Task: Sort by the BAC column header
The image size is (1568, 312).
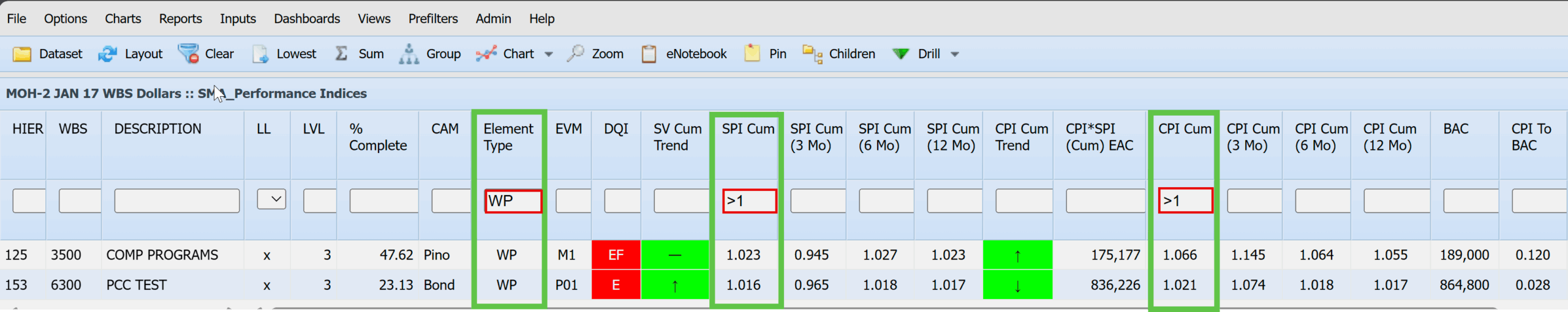Action: click(x=1455, y=129)
